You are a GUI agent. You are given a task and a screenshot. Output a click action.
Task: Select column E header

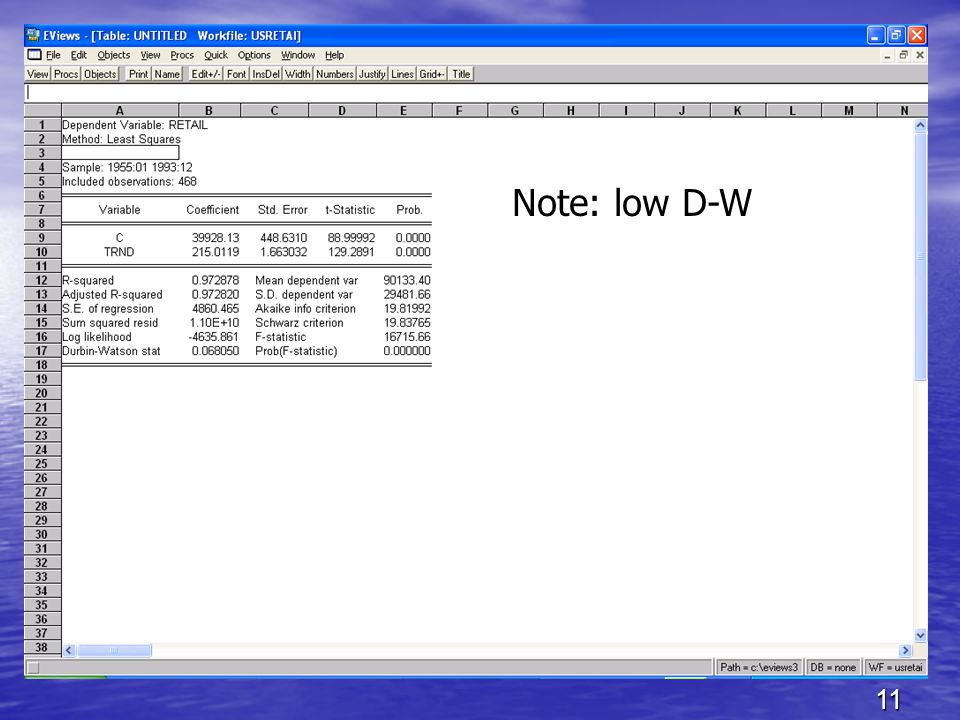click(403, 111)
